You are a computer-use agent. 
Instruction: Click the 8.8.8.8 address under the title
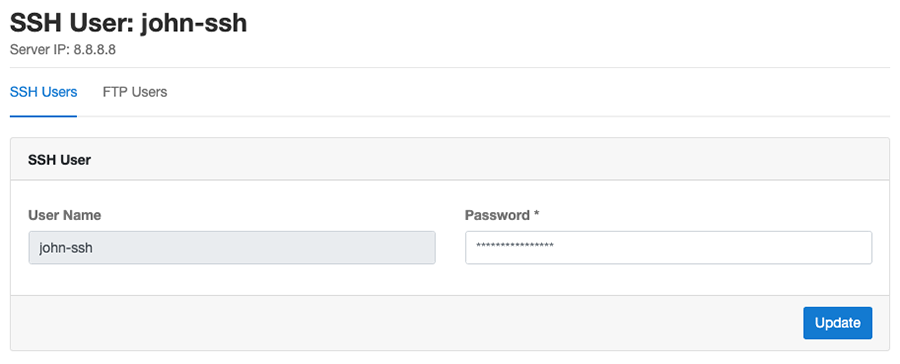click(x=95, y=49)
